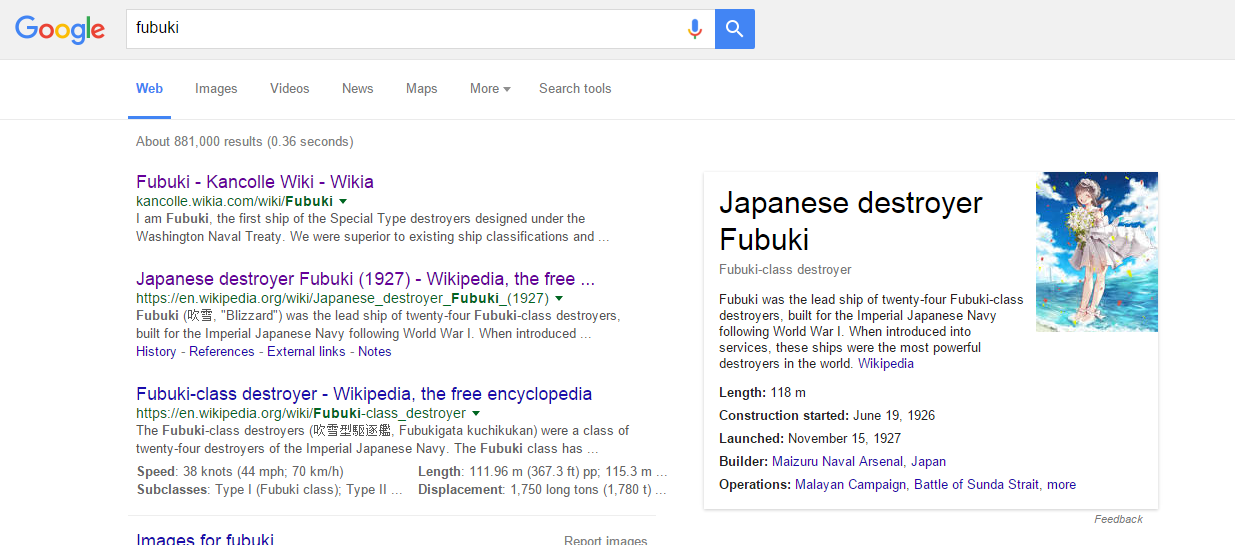Viewport: 1235px width, 545px height.
Task: Click the External links sitelink
Action: [306, 352]
